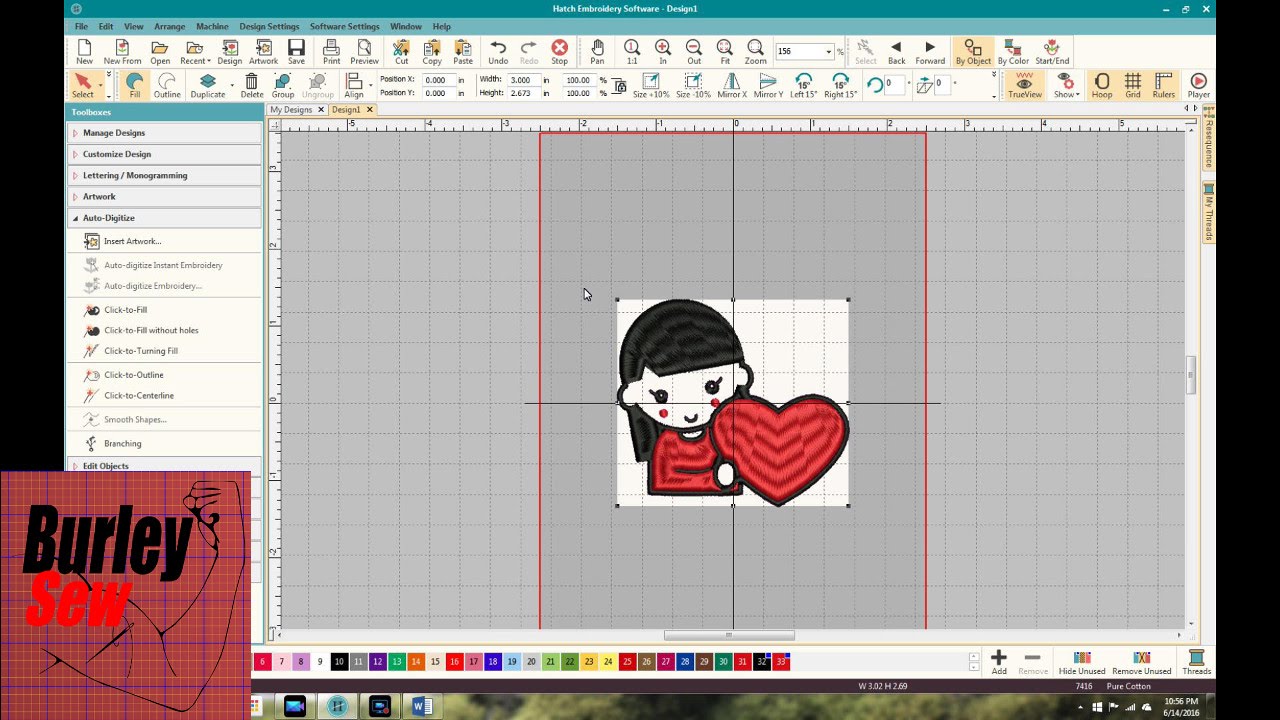Click Hide Unused colors

click(1082, 663)
